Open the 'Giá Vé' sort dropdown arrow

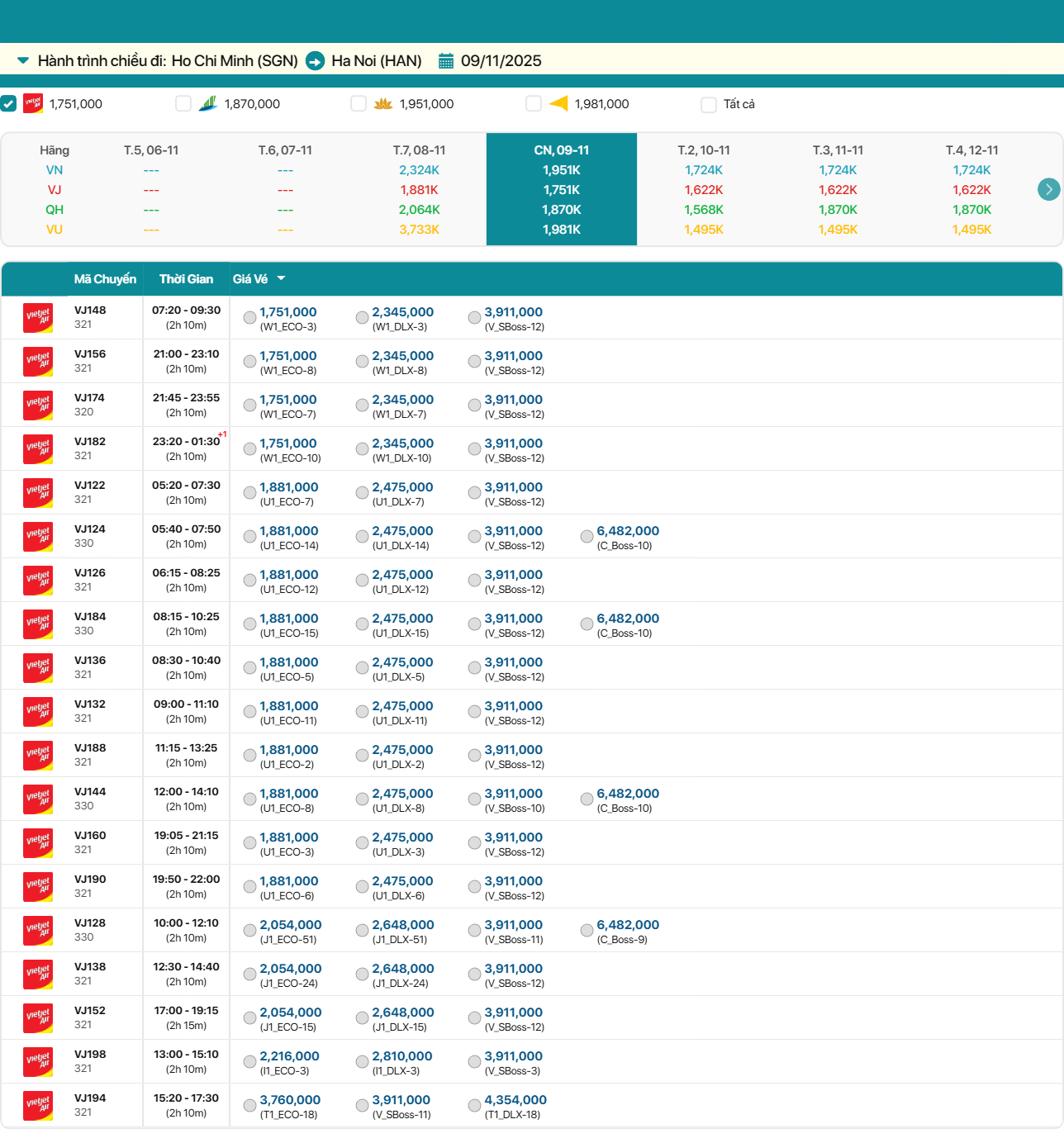pos(281,278)
